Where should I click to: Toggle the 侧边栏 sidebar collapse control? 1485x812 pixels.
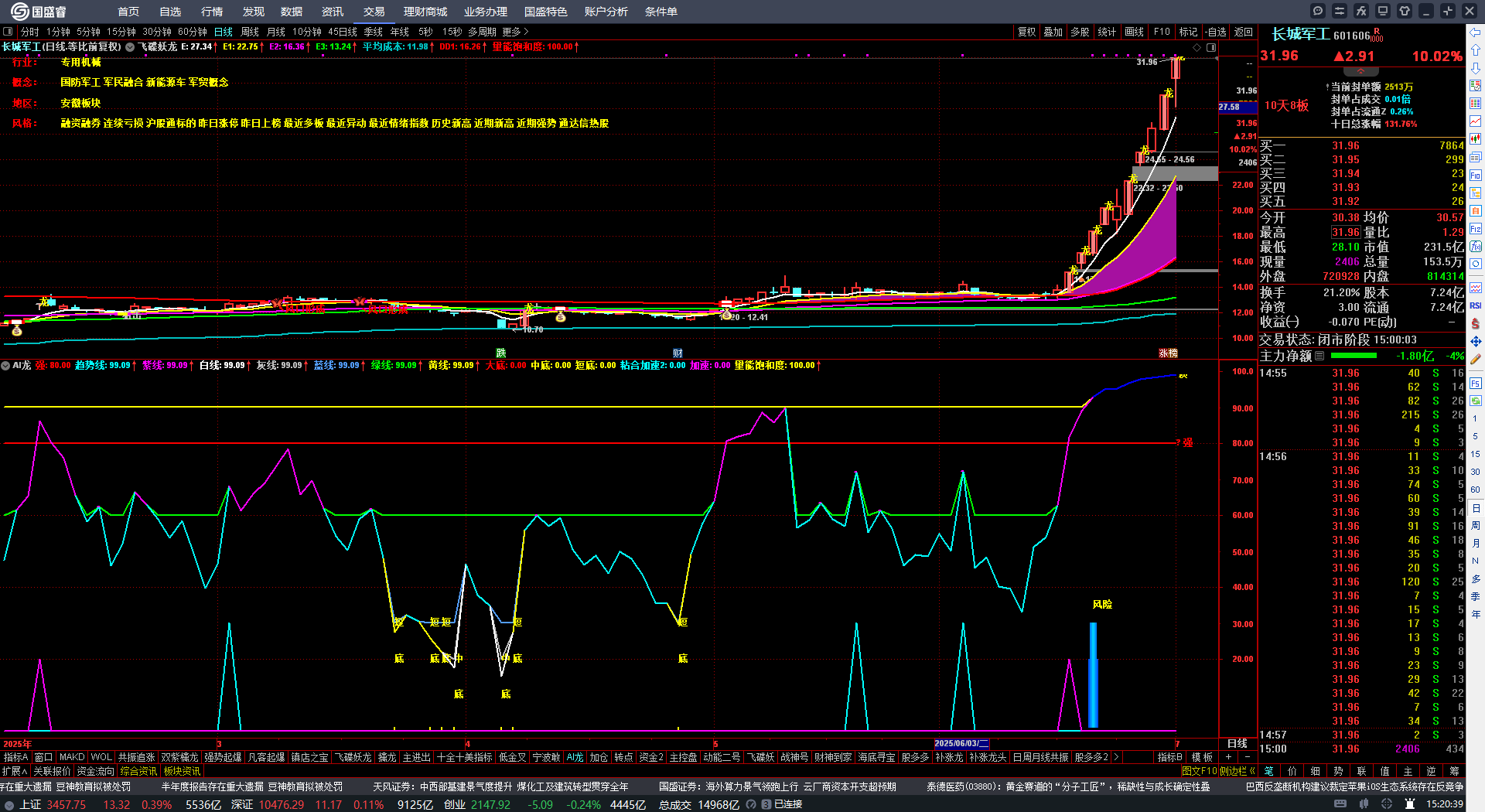pos(1237,771)
